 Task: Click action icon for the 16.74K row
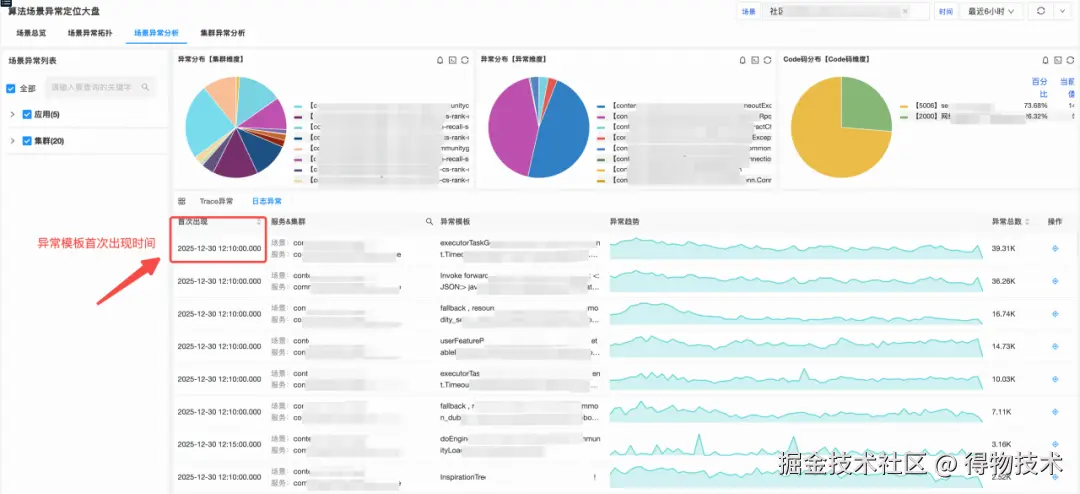click(1055, 313)
